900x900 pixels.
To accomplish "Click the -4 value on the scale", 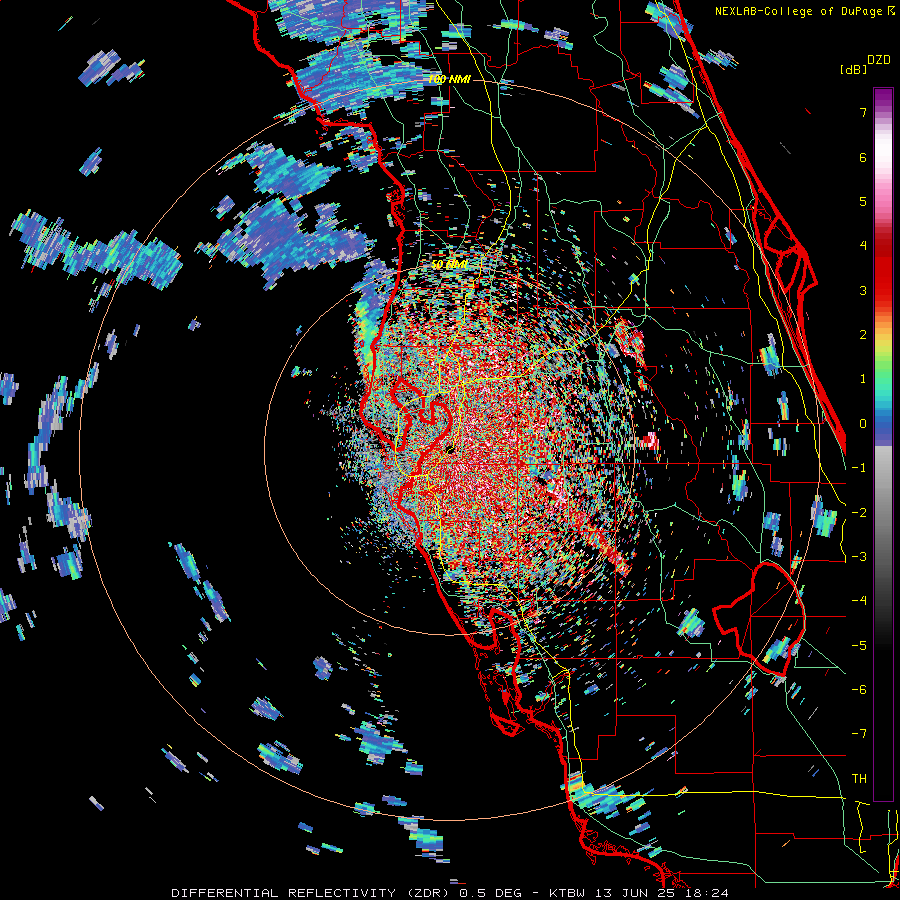I will point(859,601).
